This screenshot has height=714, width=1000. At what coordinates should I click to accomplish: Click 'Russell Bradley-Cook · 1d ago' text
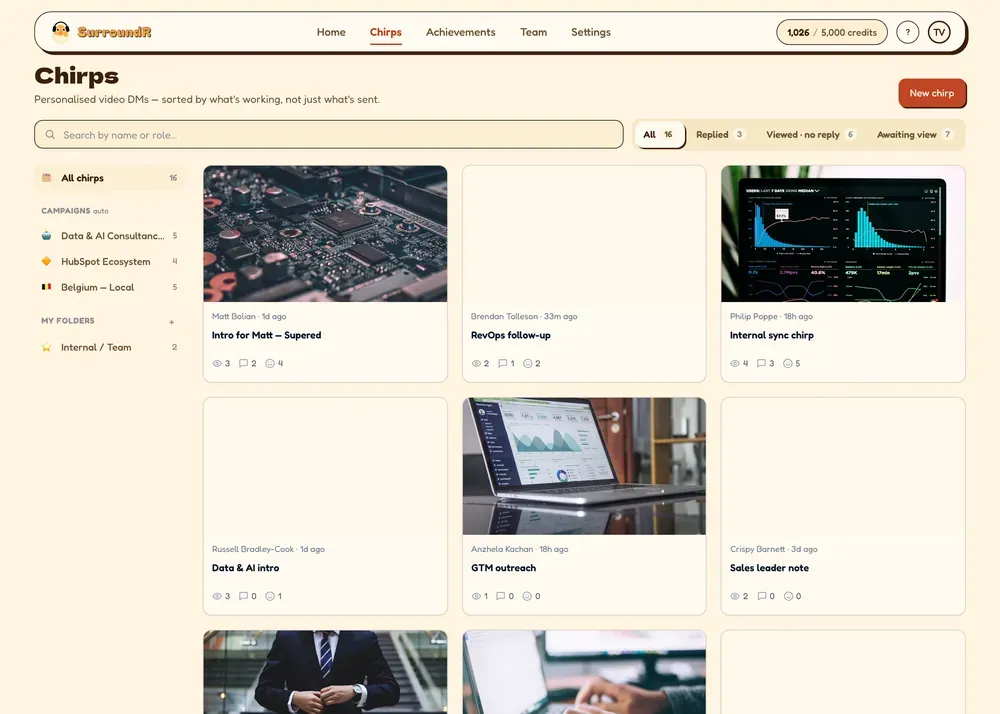pos(268,549)
